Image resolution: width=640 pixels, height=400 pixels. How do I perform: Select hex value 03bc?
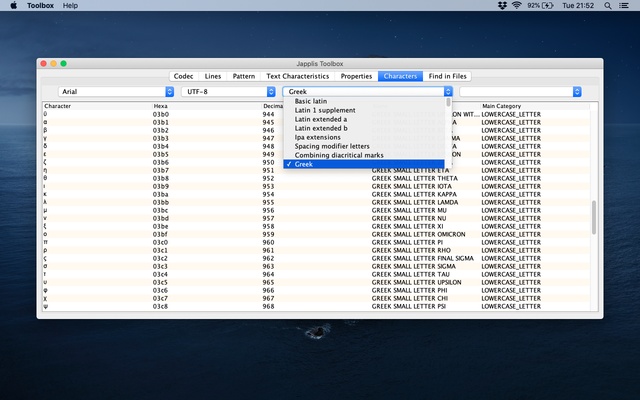pos(161,210)
